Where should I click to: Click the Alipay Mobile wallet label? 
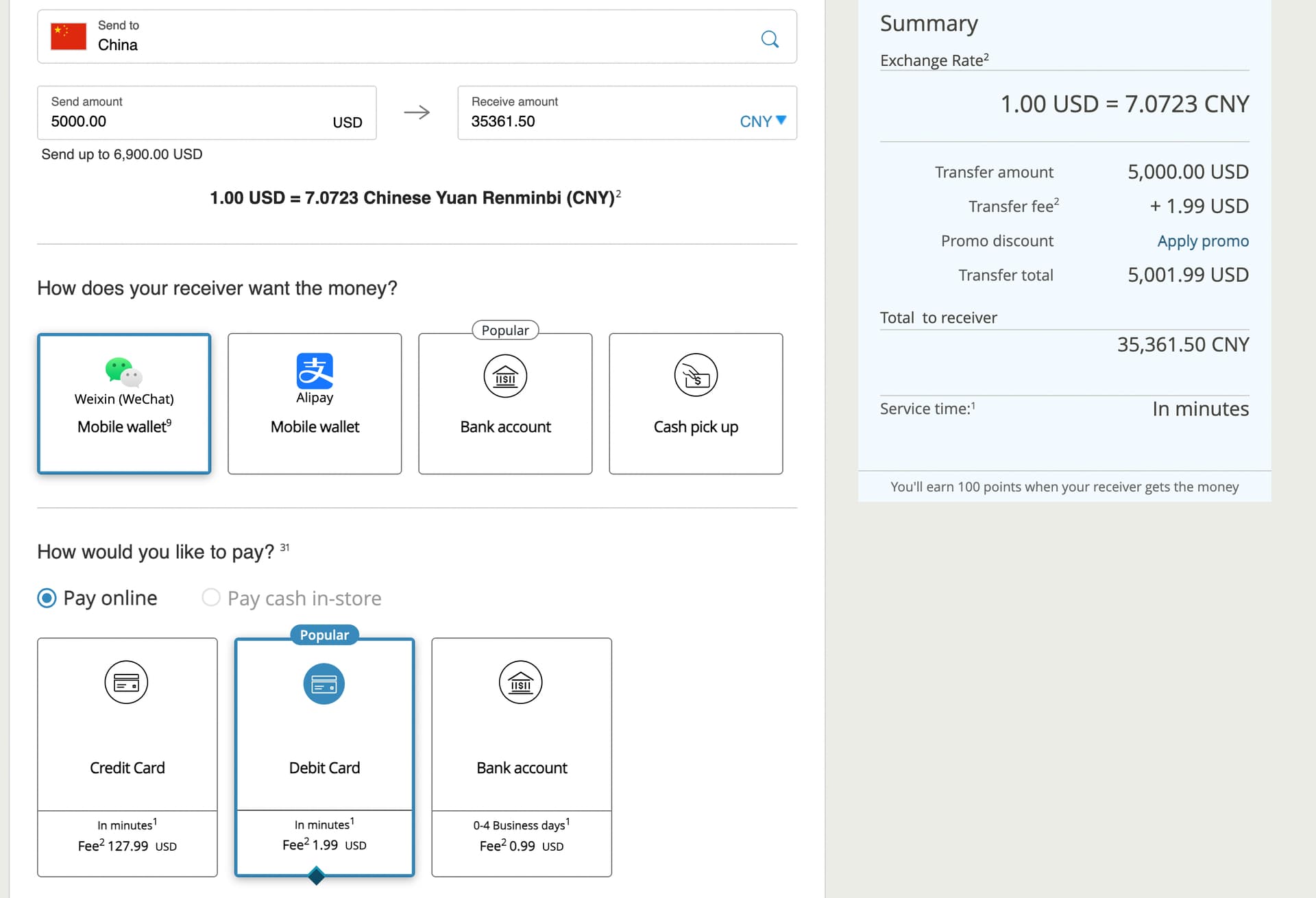tap(315, 426)
